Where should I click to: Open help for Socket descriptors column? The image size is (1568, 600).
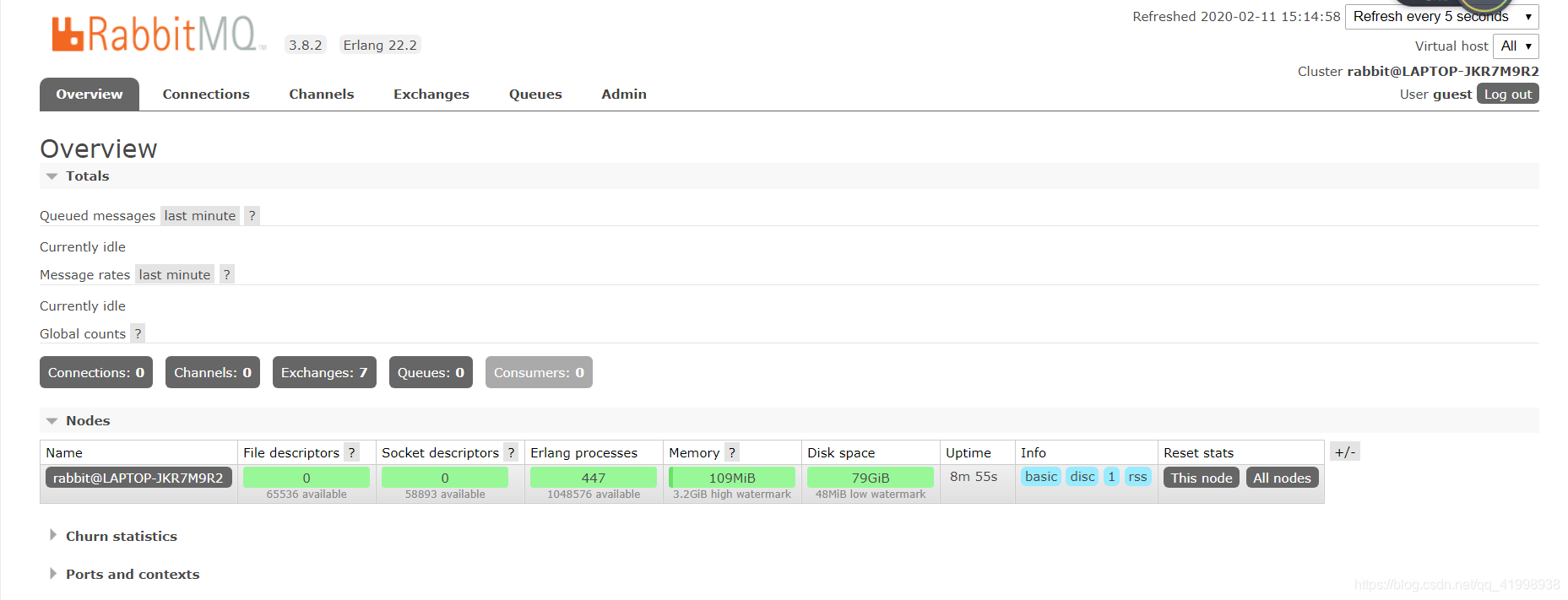[x=511, y=452]
